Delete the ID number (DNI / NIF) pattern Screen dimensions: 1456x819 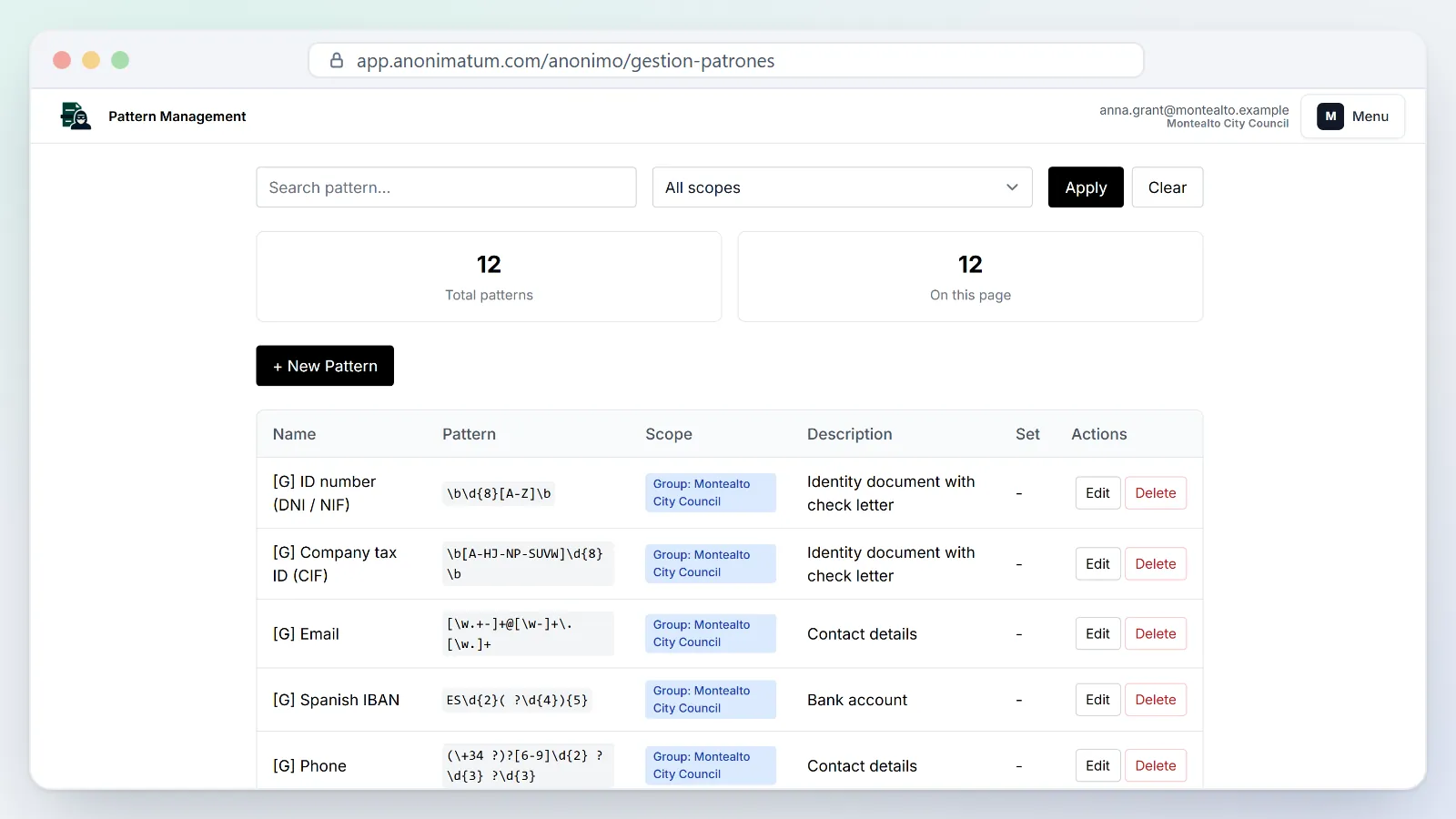(x=1156, y=493)
